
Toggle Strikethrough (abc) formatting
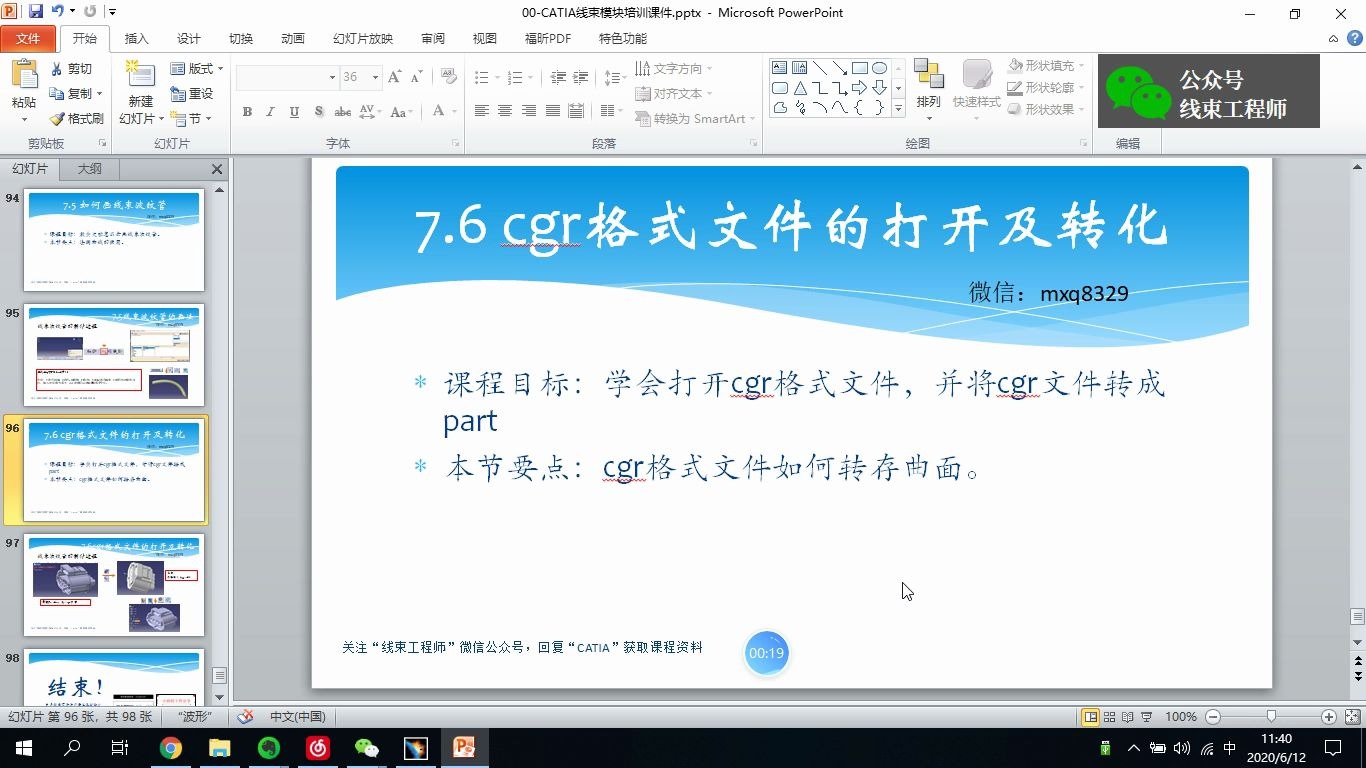pyautogui.click(x=342, y=111)
